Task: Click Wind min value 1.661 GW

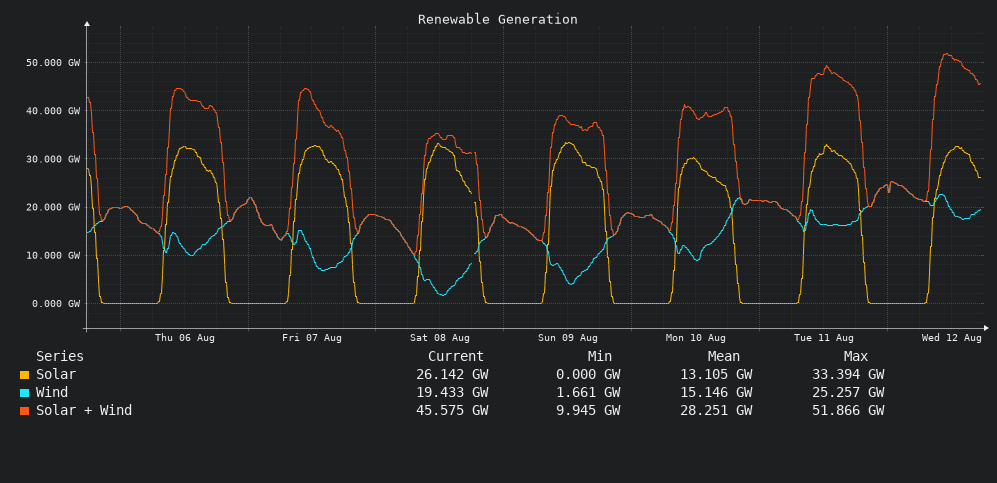Action: click(x=588, y=392)
